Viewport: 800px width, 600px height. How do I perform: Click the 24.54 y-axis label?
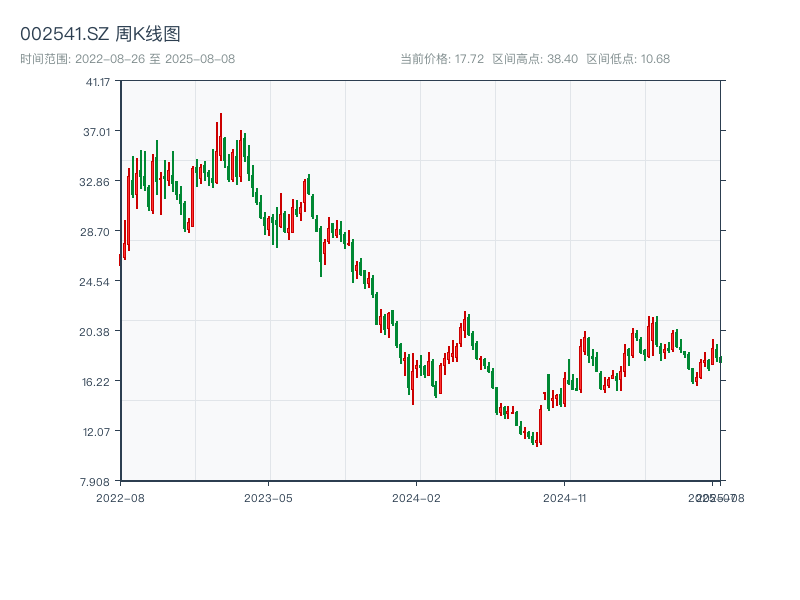click(x=97, y=281)
